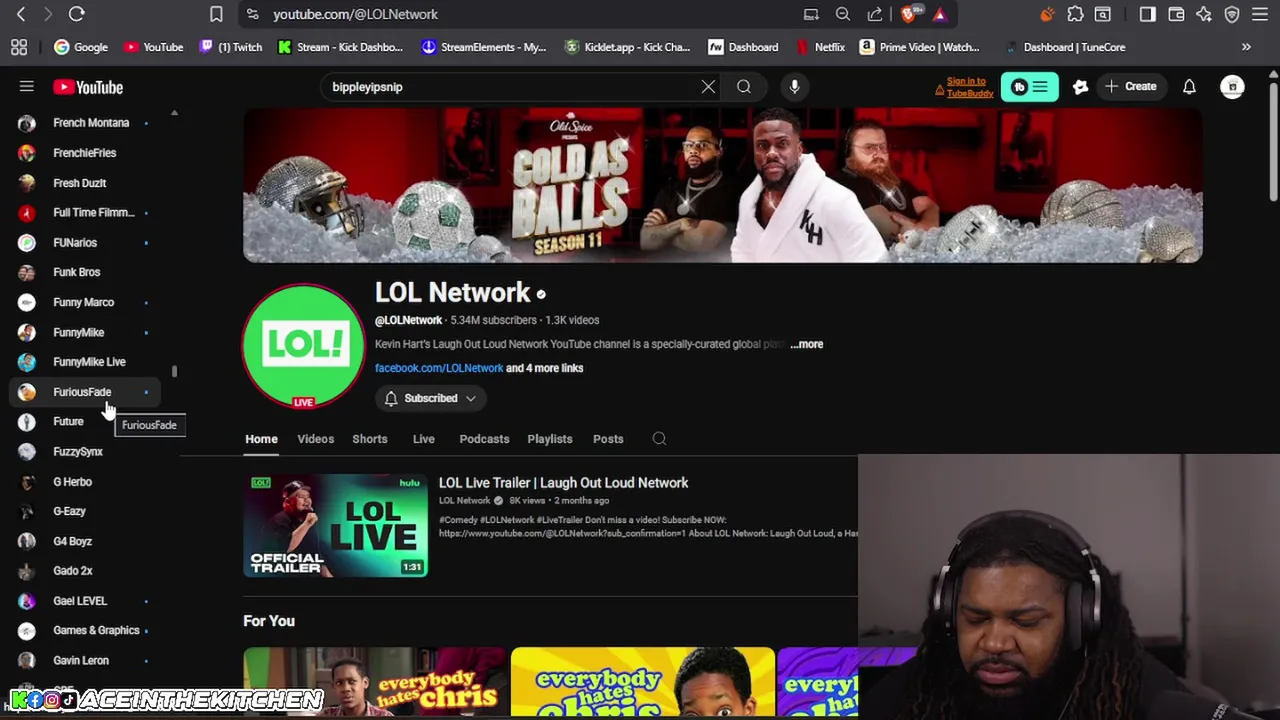
Task: Start voice search with the microphone
Action: point(794,87)
